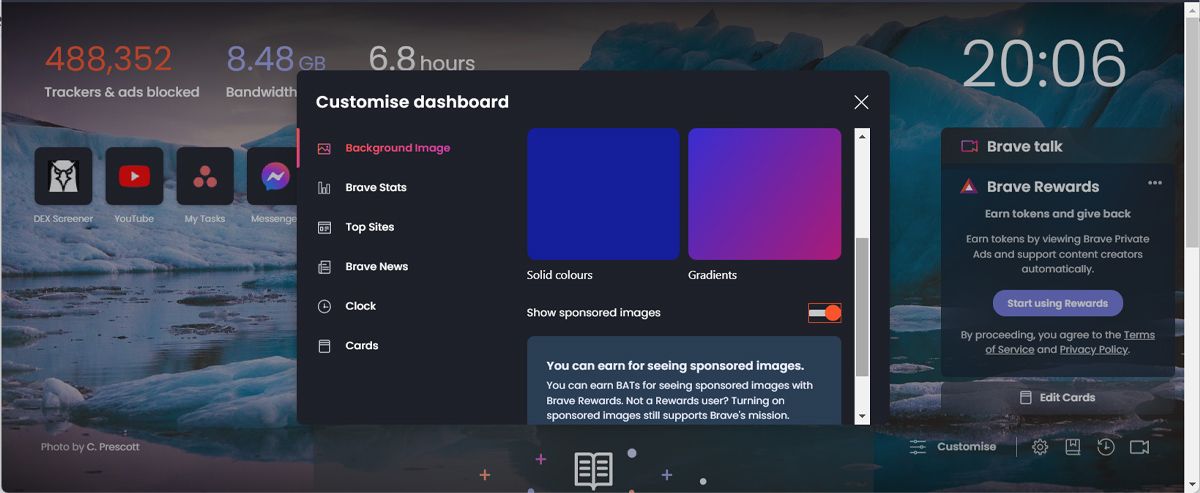Click the 20:06 clock display
The width and height of the screenshot is (1200, 493).
click(1044, 63)
